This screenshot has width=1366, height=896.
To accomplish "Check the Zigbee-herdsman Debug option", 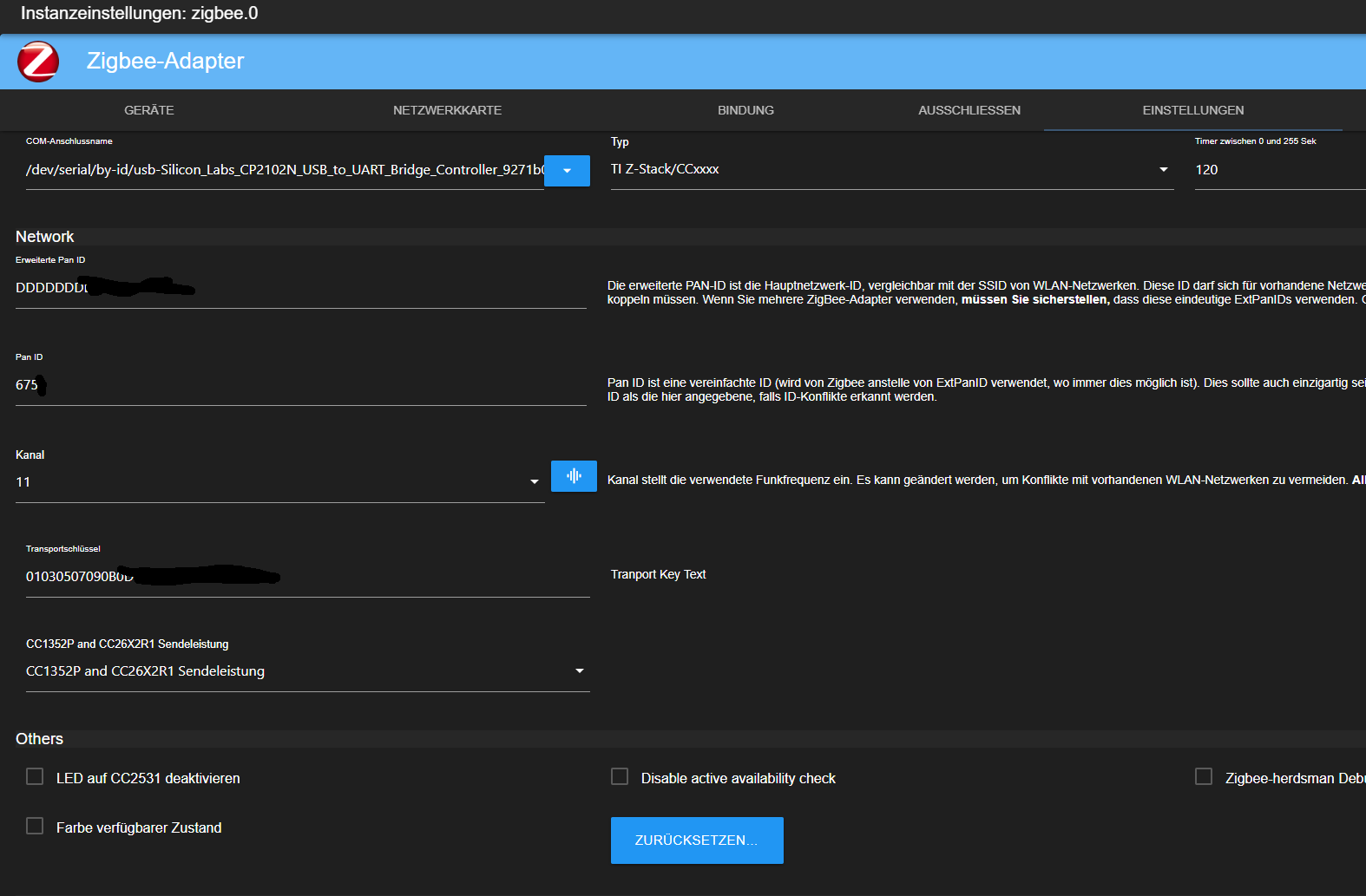I will pos(1204,776).
